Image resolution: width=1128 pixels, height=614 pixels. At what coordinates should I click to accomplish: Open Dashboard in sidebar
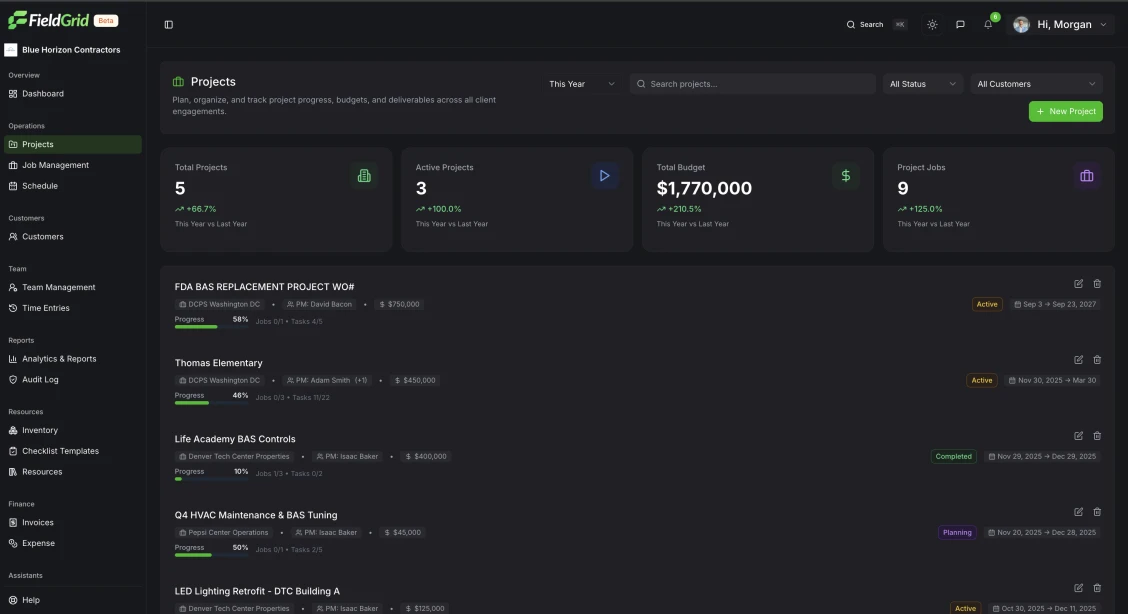coord(72,93)
